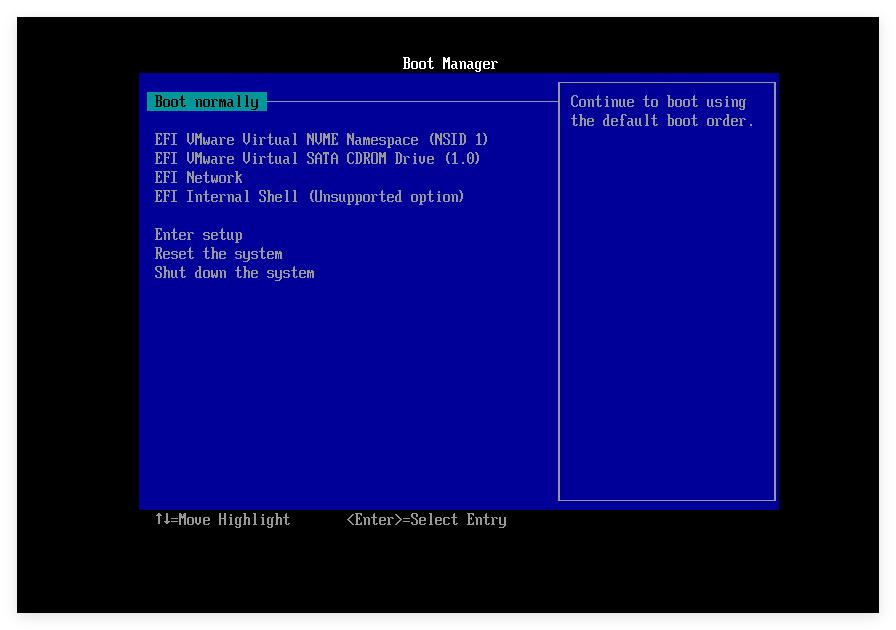Select the highlighted Boot normally entry
896x630 pixels.
coord(206,102)
